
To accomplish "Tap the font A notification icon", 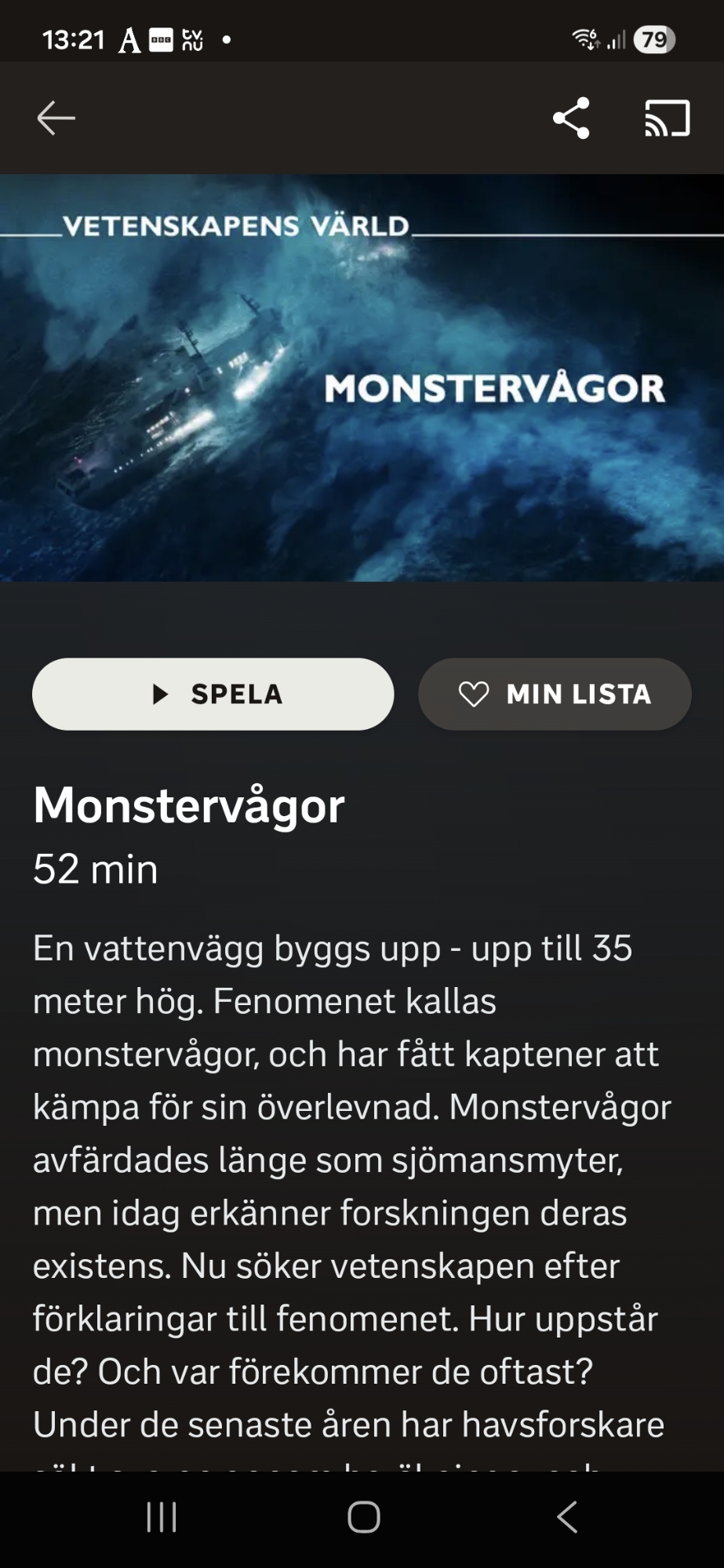I will 129,39.
